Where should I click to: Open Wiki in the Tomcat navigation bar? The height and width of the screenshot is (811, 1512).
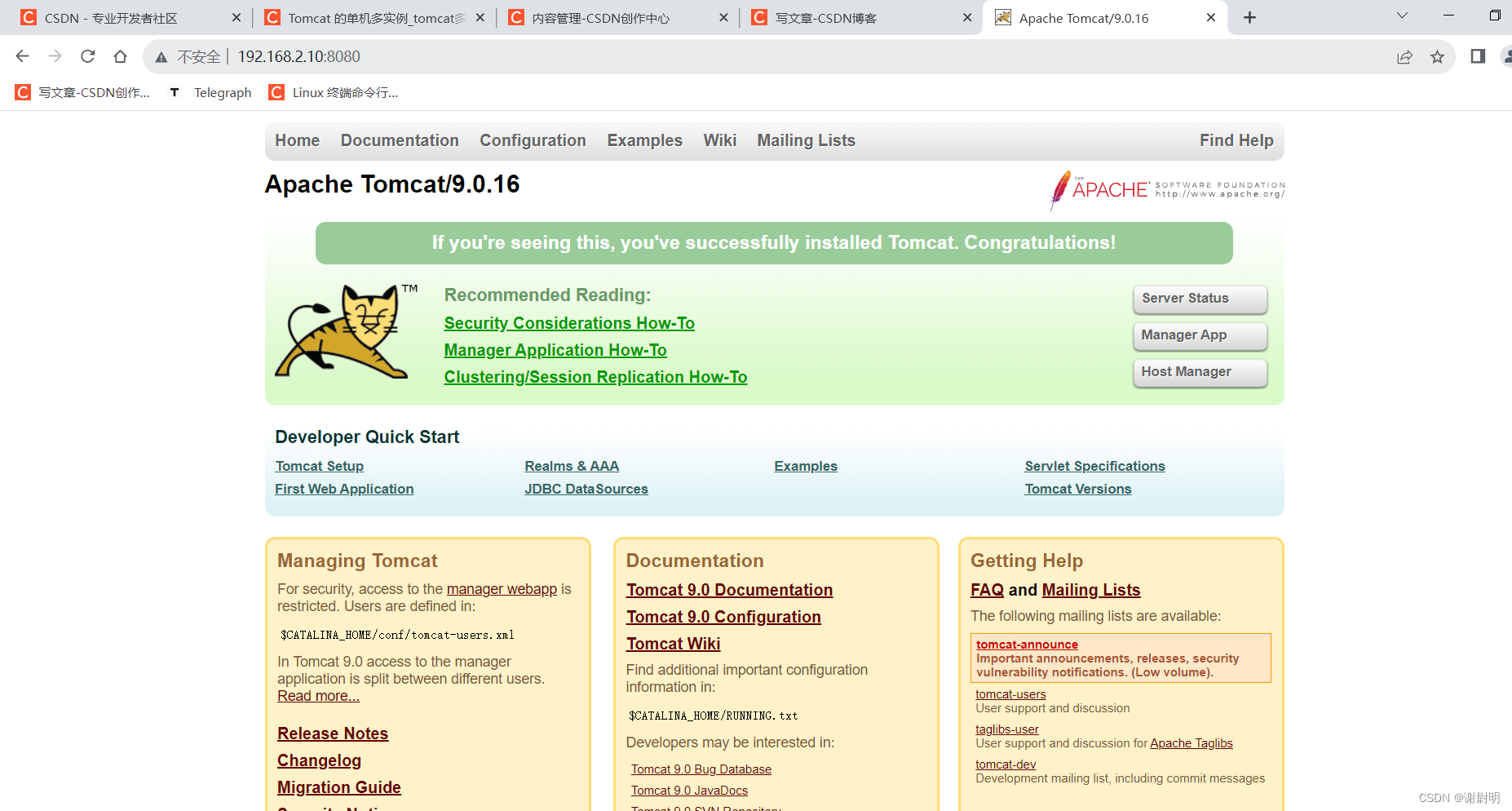pyautogui.click(x=720, y=140)
